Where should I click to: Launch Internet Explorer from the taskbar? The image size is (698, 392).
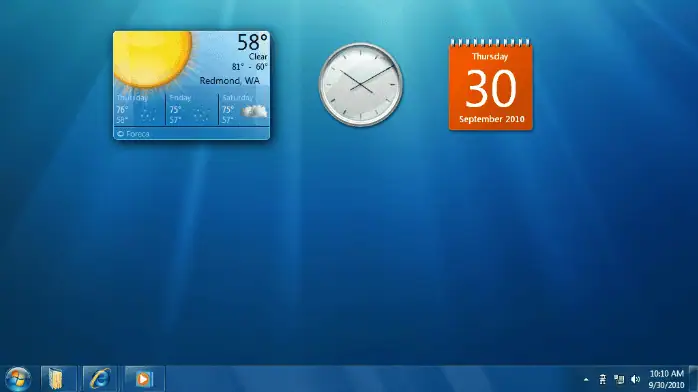tap(100, 379)
